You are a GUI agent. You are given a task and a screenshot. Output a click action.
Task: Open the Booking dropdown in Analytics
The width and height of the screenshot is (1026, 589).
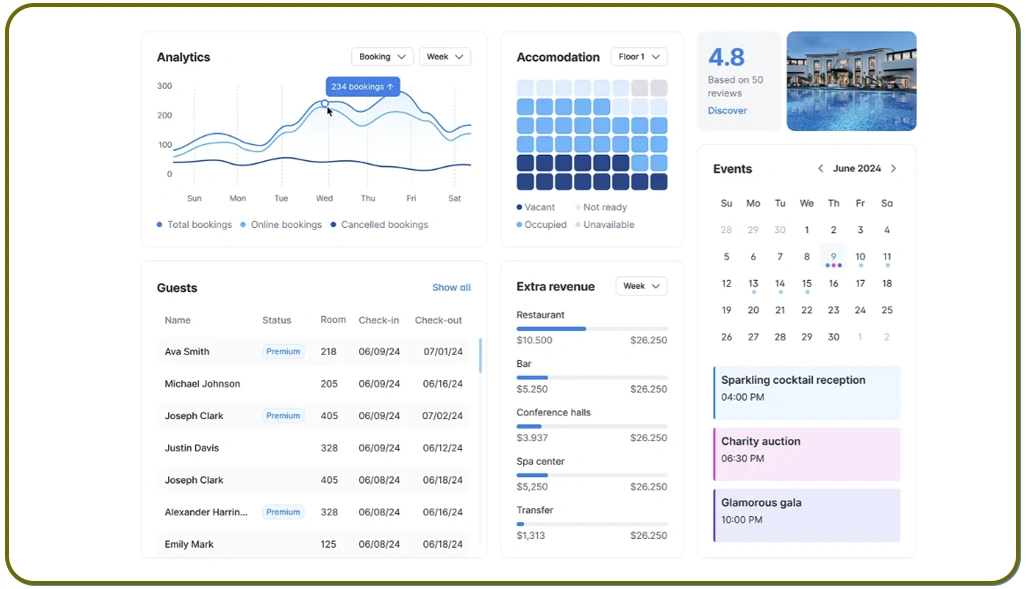[382, 57]
